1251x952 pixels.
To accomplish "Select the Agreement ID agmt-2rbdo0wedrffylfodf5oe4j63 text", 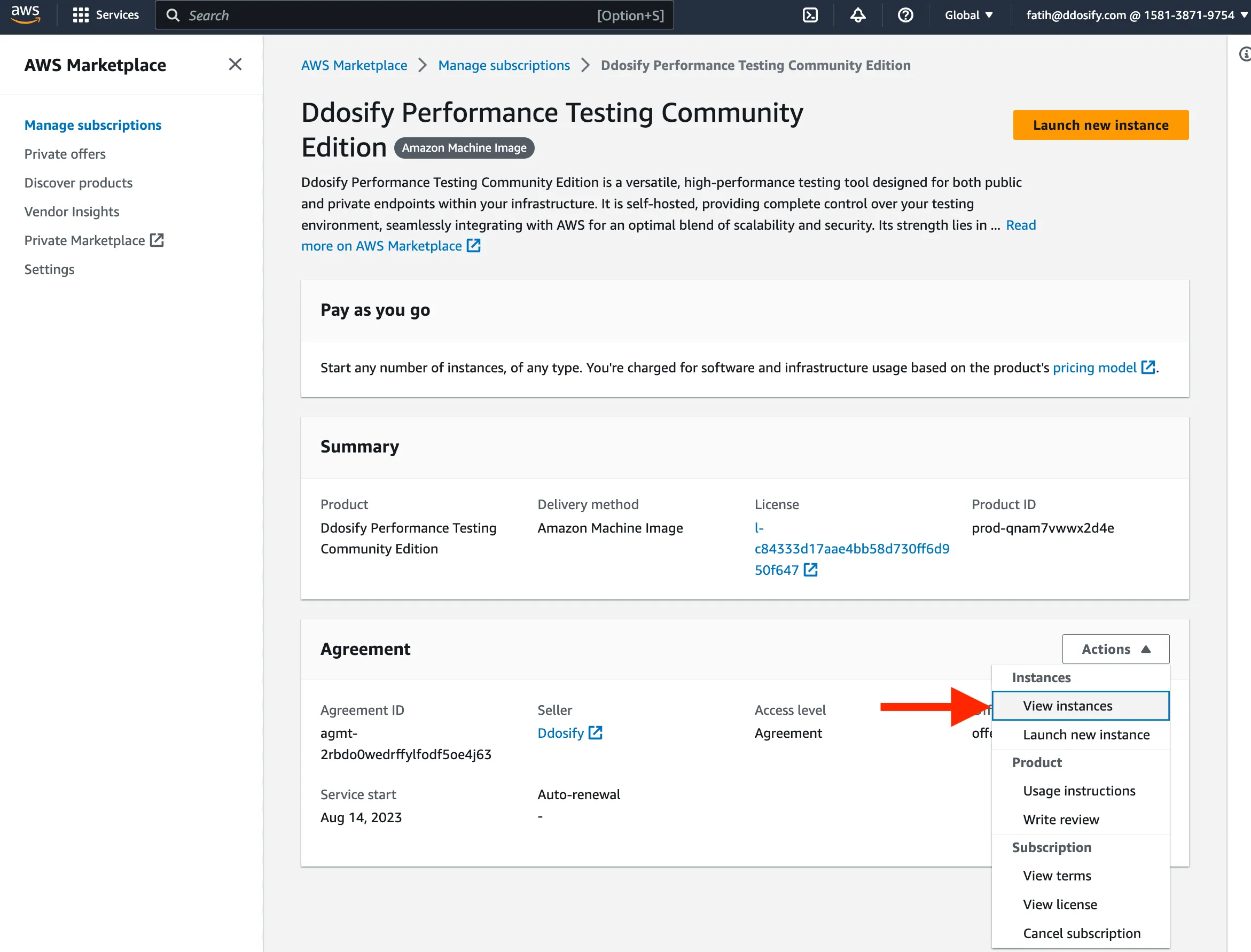I will (x=405, y=744).
